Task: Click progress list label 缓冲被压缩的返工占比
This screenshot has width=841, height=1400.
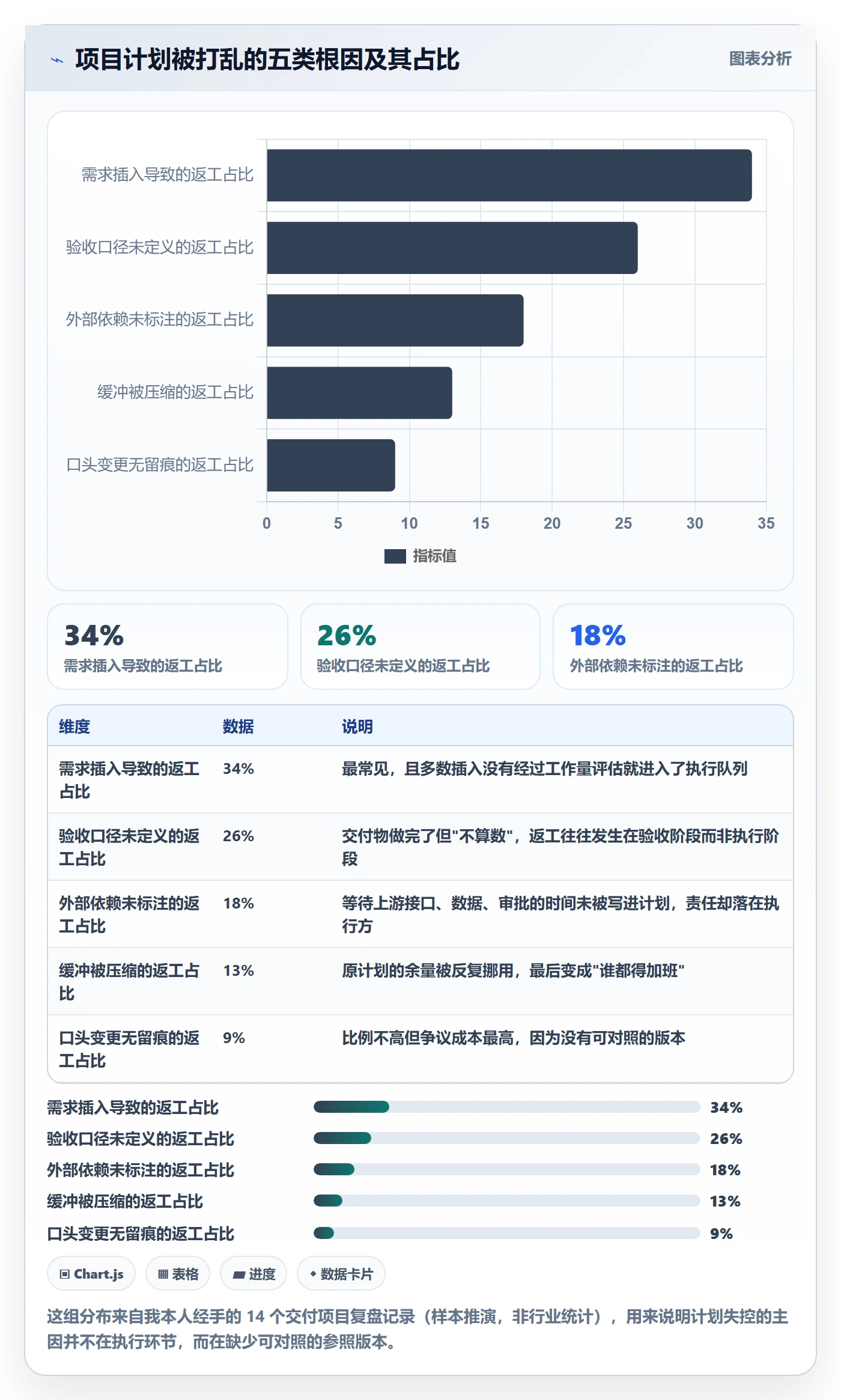Action: pyautogui.click(x=125, y=1201)
